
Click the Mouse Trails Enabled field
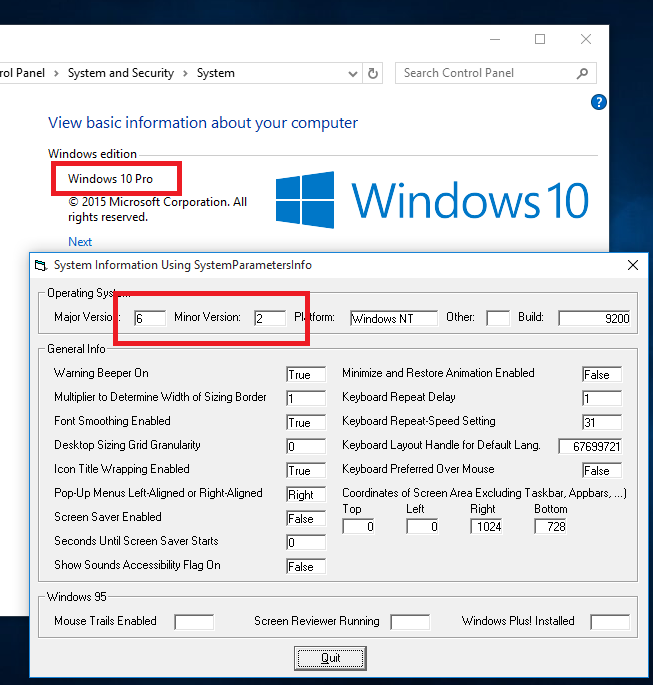[x=194, y=622]
